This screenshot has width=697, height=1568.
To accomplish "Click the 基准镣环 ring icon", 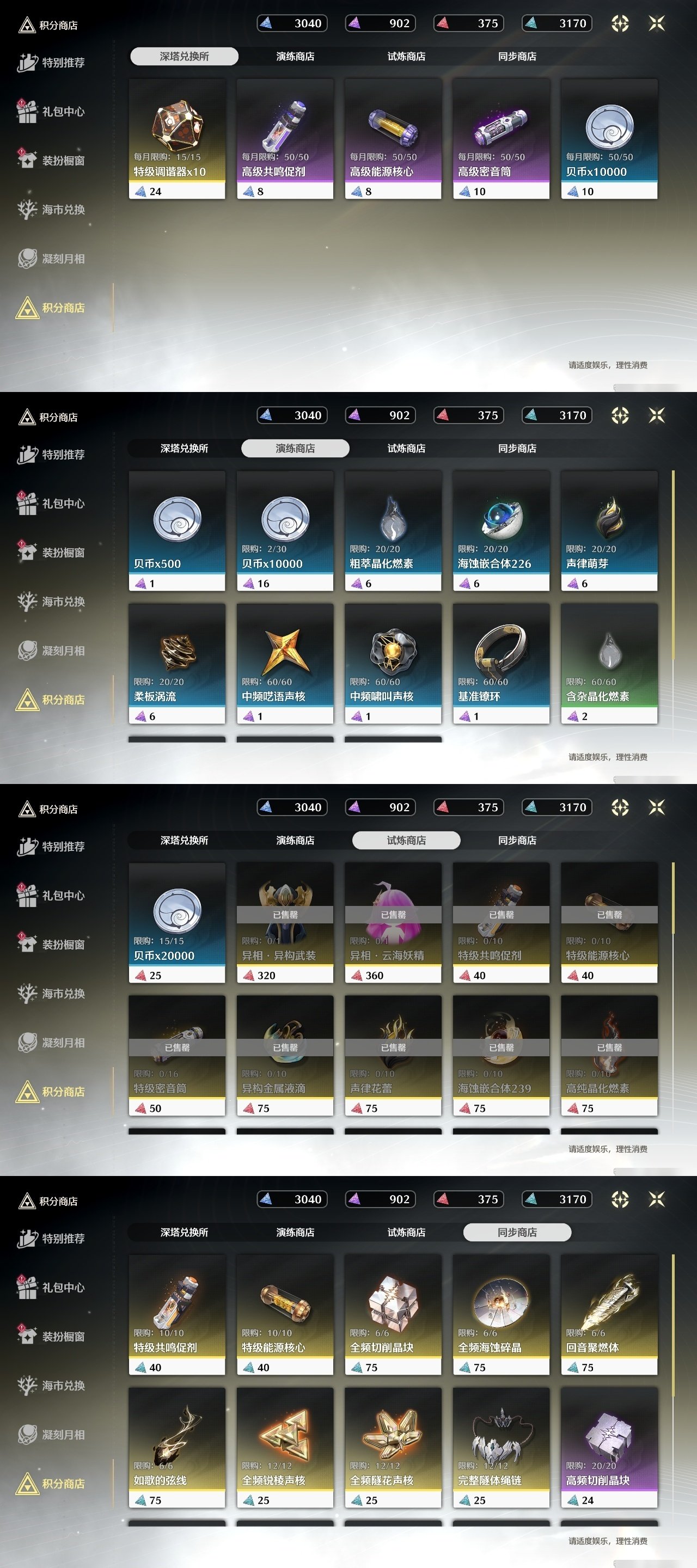I will click(x=501, y=650).
